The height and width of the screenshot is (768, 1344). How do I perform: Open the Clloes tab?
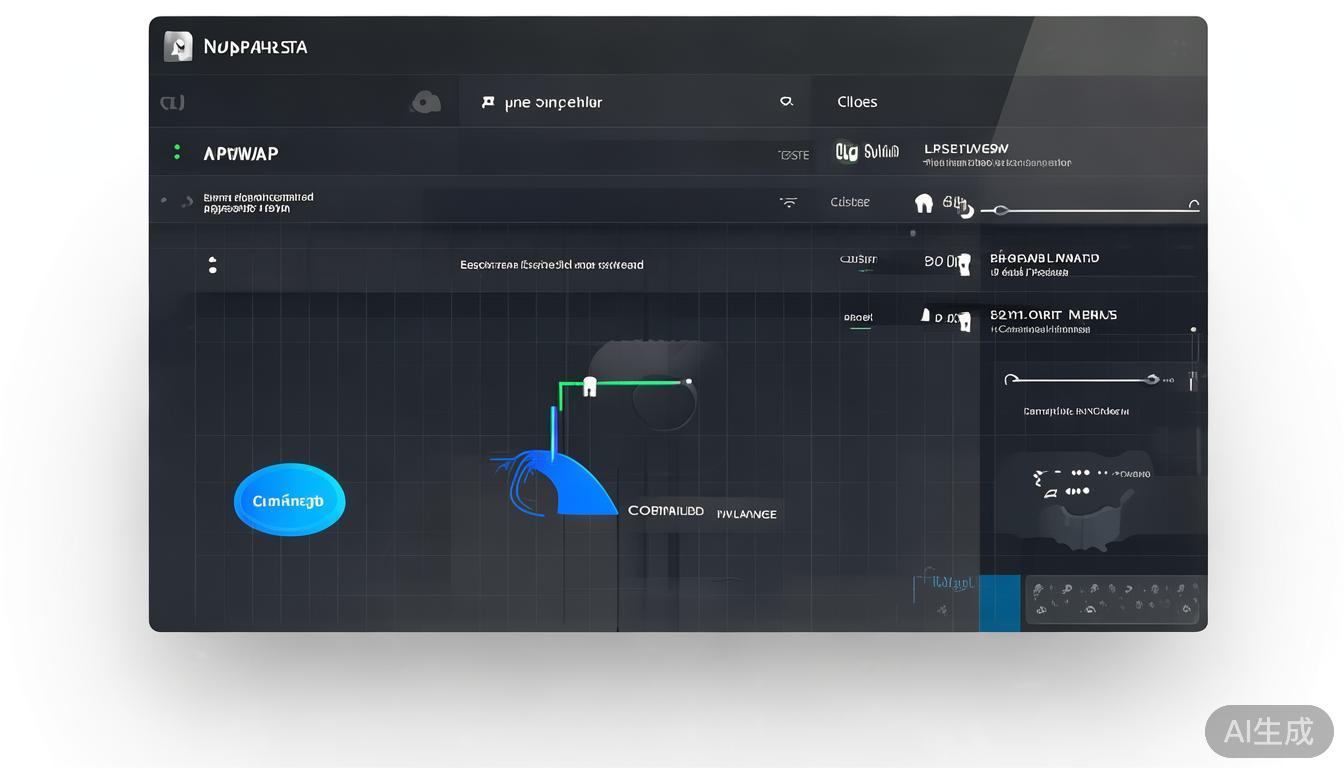[857, 102]
